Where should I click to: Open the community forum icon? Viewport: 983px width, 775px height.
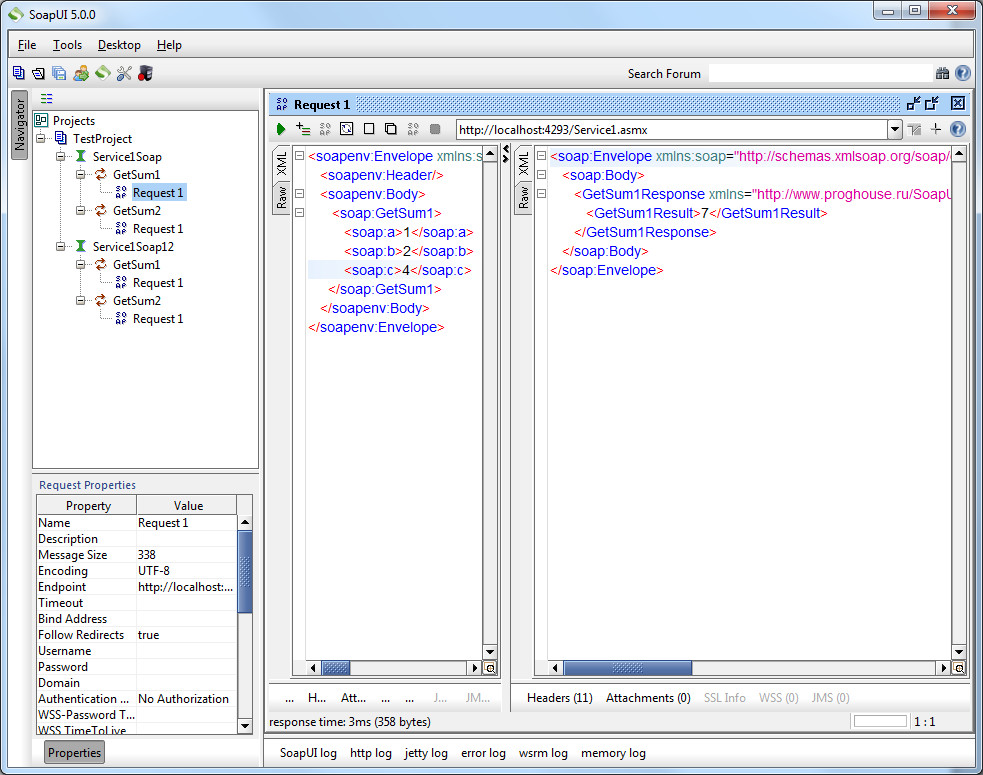(x=81, y=73)
